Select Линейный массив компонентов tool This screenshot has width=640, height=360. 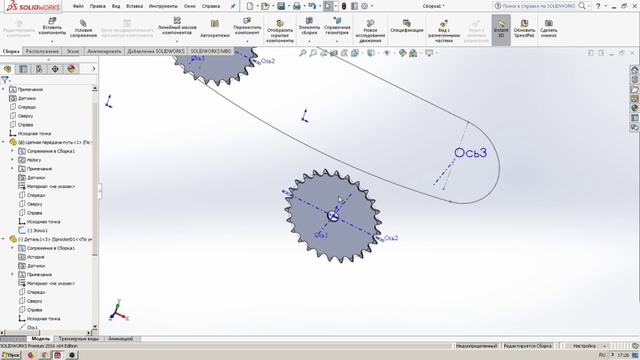pos(177,26)
